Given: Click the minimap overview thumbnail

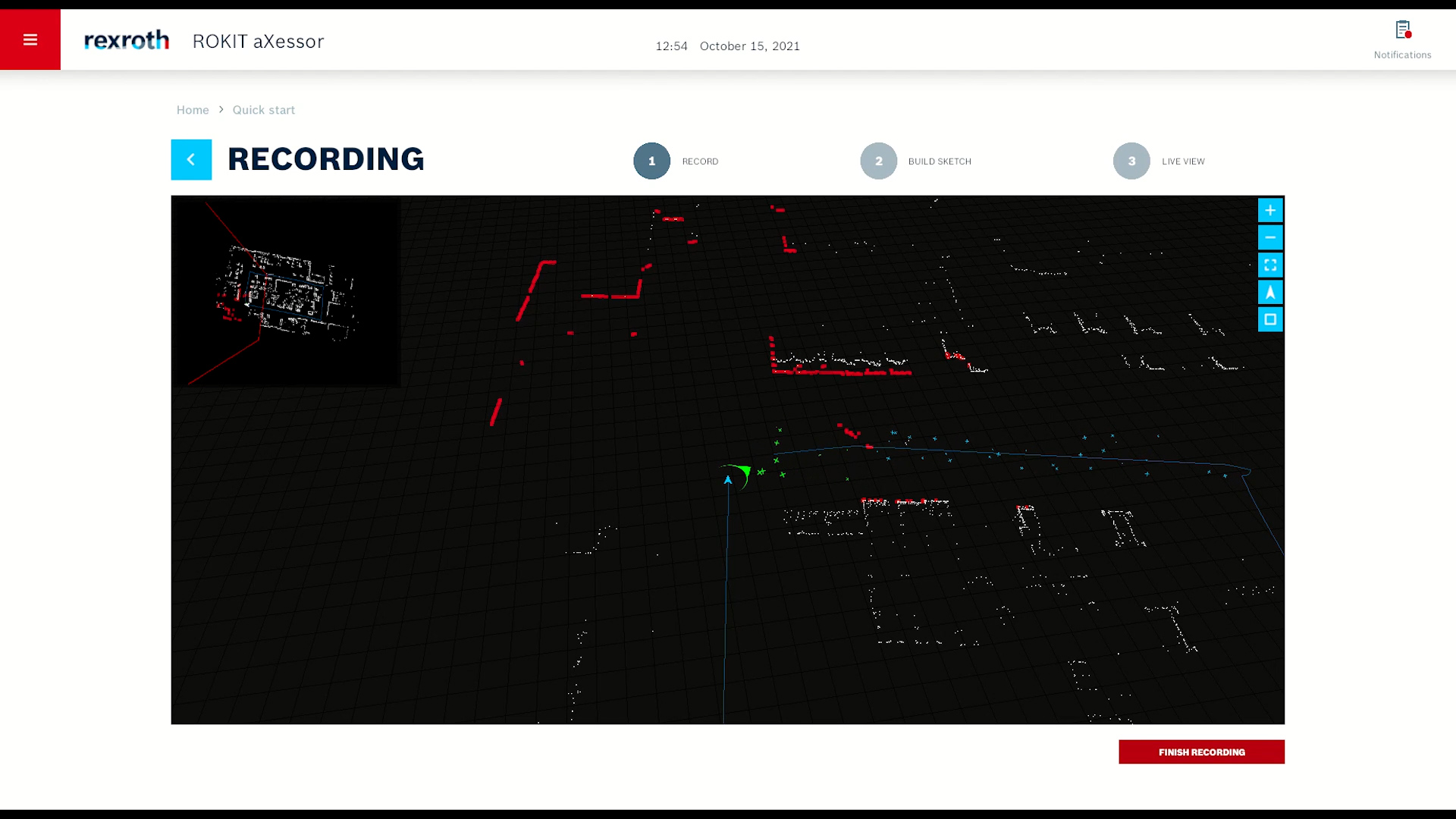Looking at the screenshot, I should tap(287, 292).
